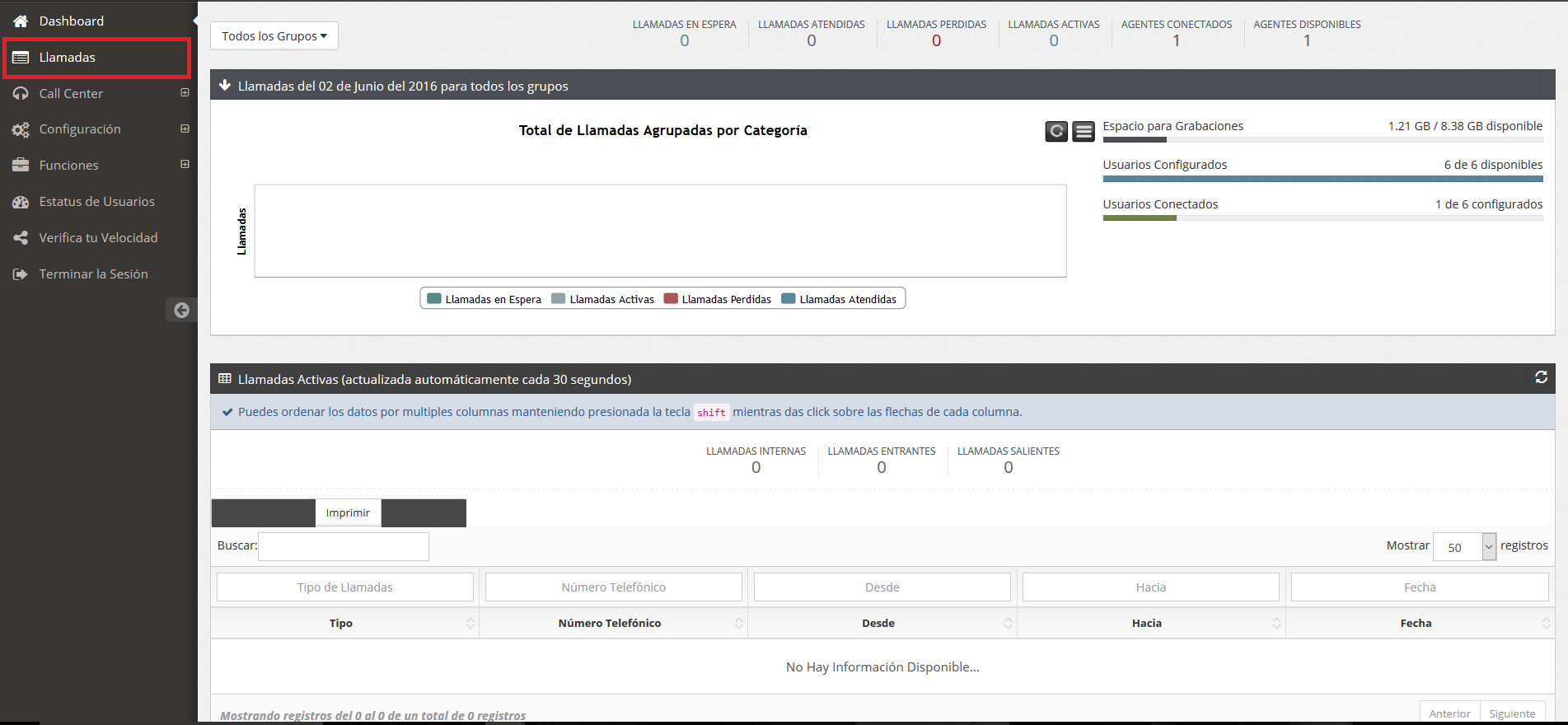
Task: Click the Imprimir button
Action: (348, 512)
